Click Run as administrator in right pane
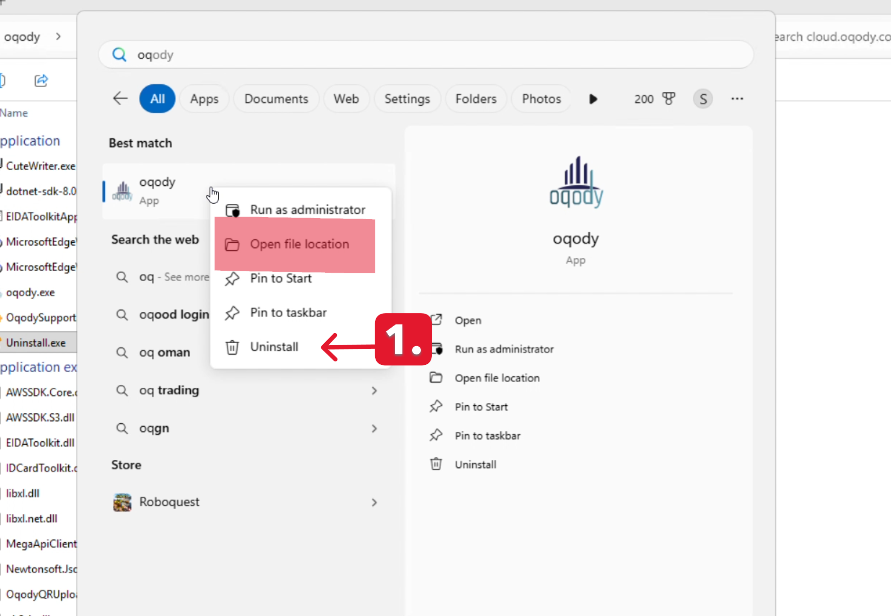 (x=503, y=349)
